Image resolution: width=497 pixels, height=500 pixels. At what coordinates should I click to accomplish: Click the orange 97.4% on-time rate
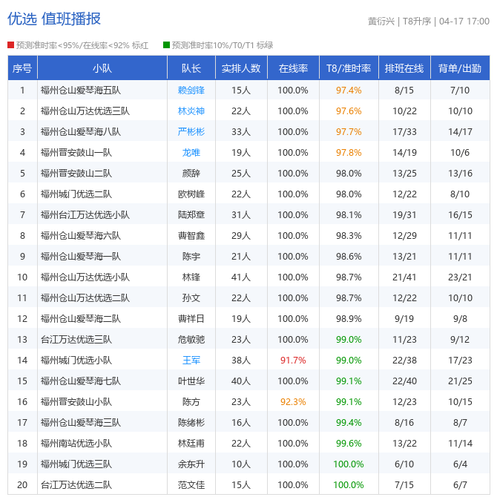(349, 90)
